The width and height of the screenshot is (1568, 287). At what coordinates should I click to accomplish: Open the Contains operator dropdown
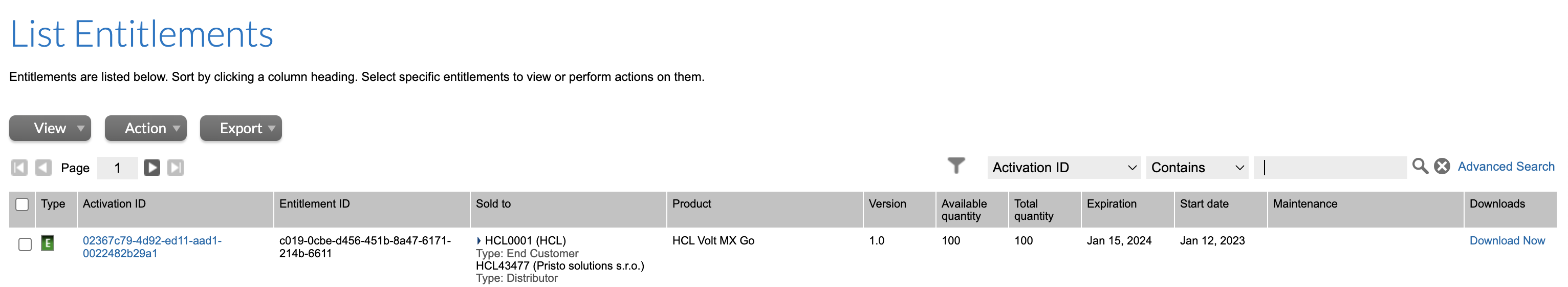pyautogui.click(x=1196, y=168)
